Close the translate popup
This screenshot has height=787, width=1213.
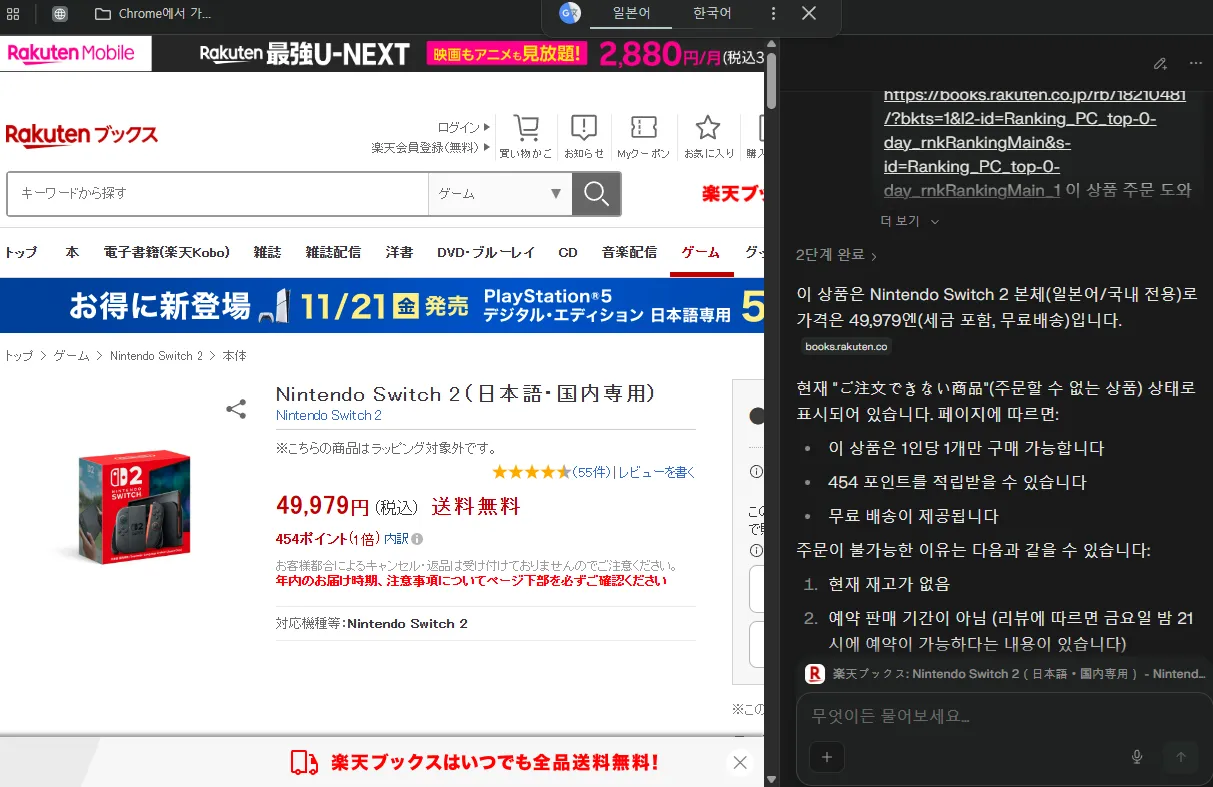pos(809,13)
